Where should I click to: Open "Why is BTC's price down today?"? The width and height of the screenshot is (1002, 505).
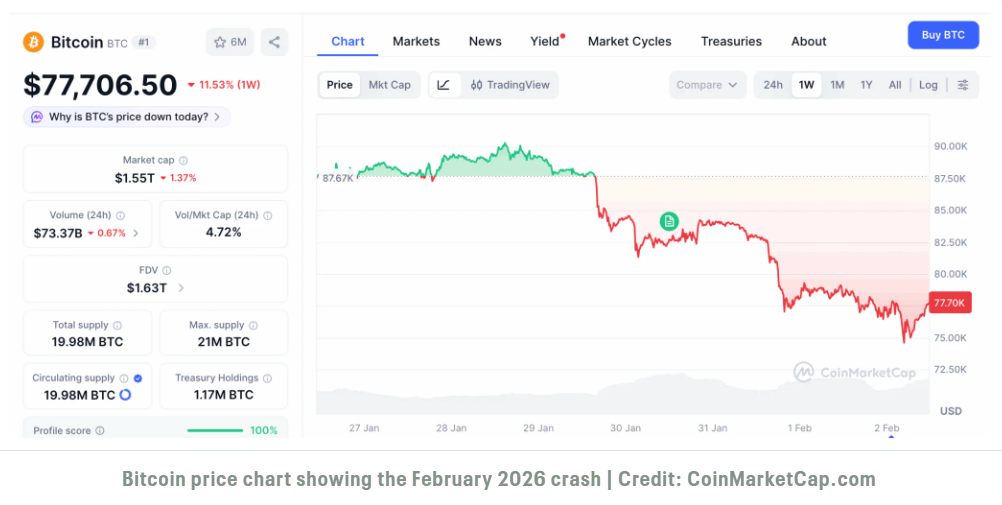[x=127, y=117]
